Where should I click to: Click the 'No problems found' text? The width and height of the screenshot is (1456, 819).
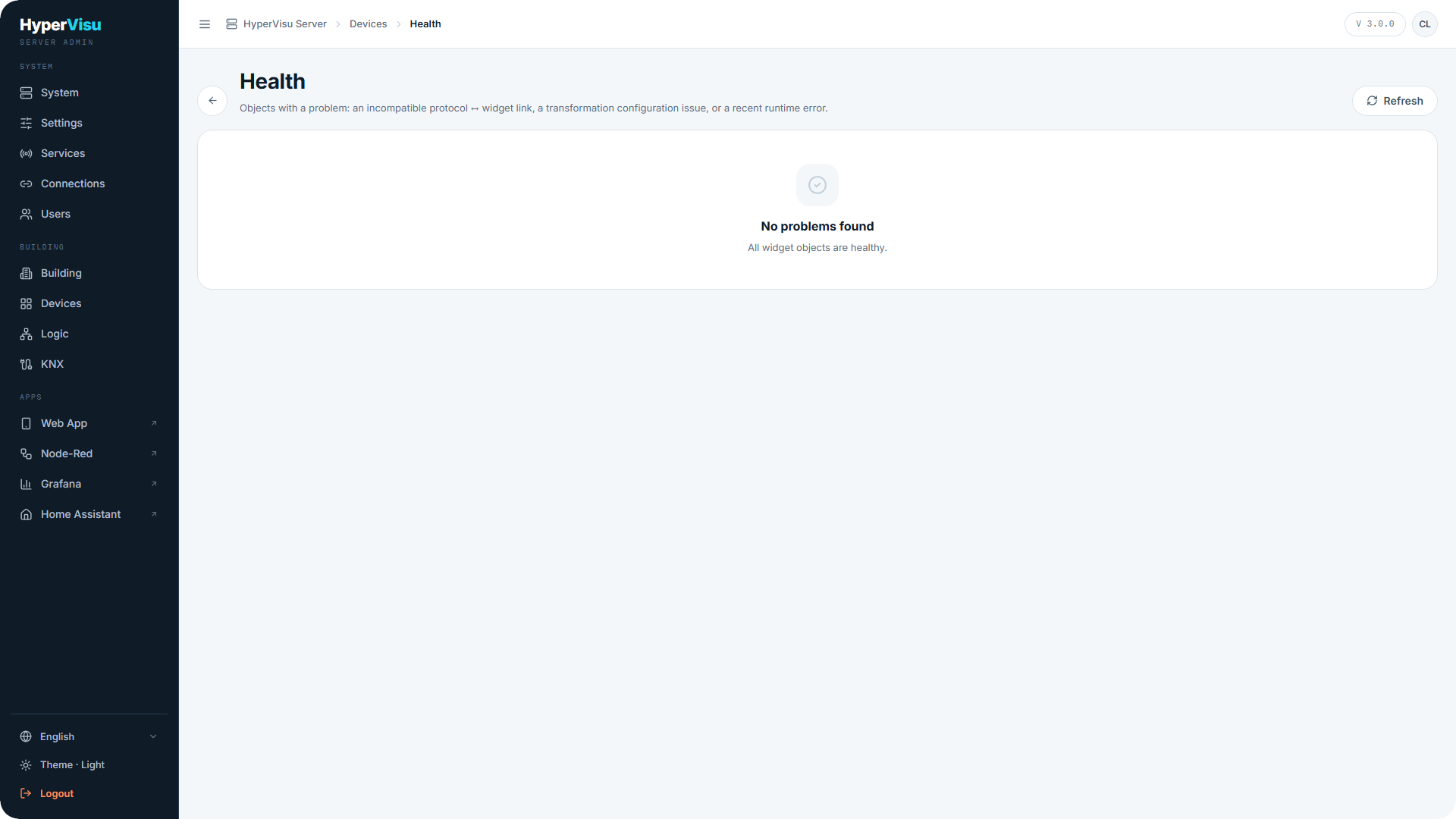(x=817, y=226)
